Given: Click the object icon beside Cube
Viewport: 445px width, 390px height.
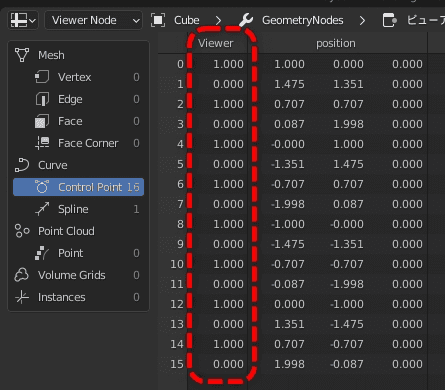Looking at the screenshot, I should [158, 20].
